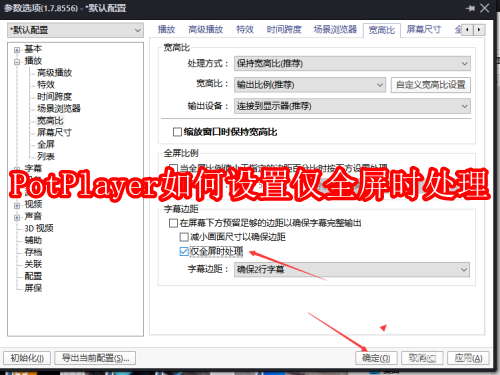Collapse the 播放 tree node

tap(17, 62)
